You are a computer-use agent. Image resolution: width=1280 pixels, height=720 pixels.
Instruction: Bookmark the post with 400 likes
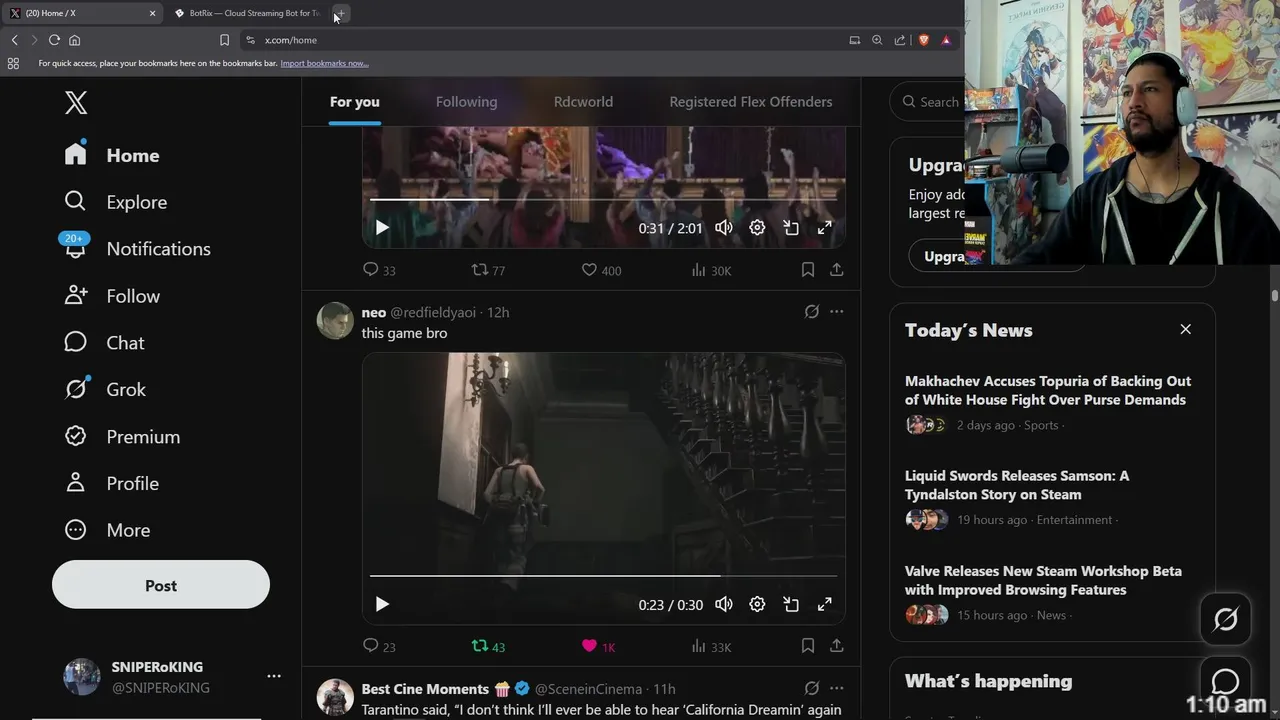[807, 270]
